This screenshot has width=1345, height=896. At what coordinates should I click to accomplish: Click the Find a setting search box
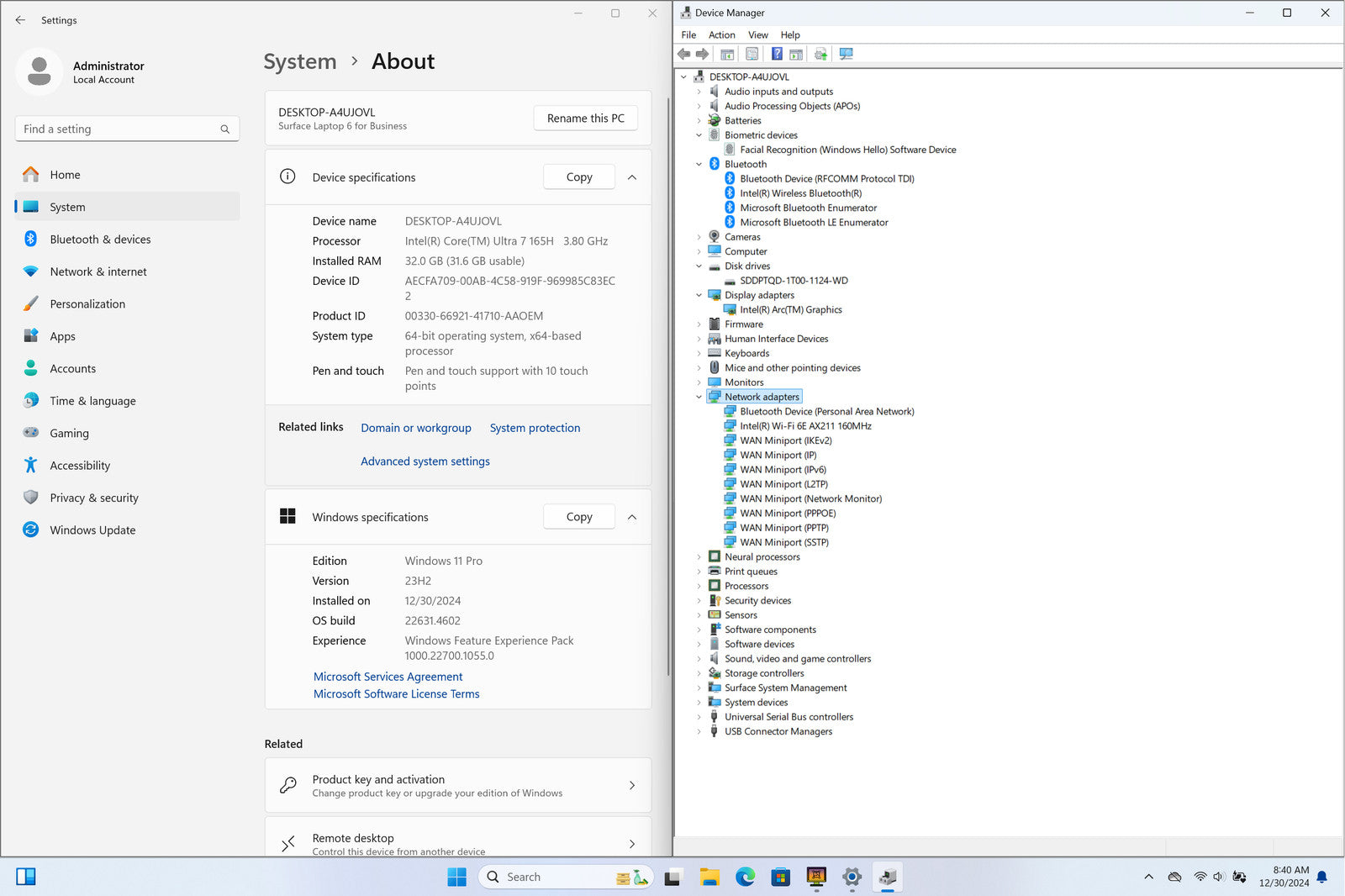(x=118, y=129)
